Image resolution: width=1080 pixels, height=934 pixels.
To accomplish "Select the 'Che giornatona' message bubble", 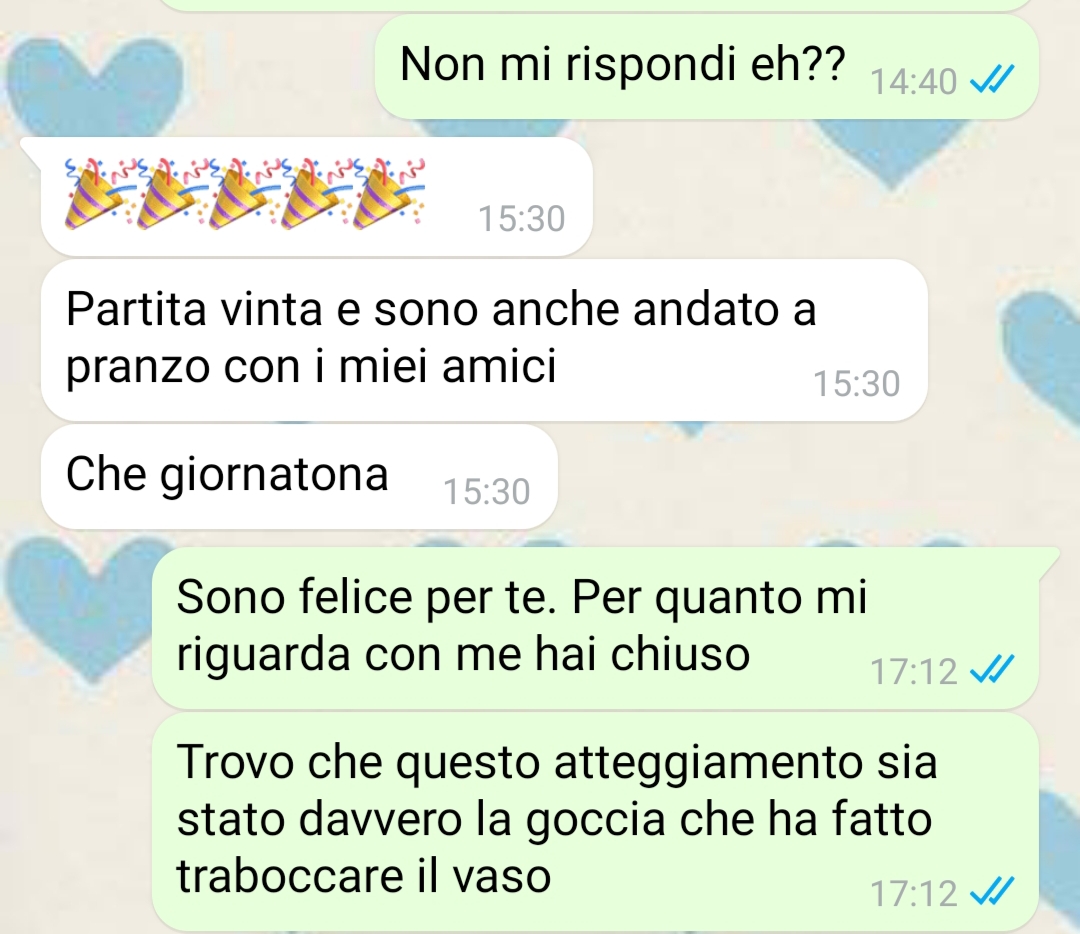I will (299, 477).
